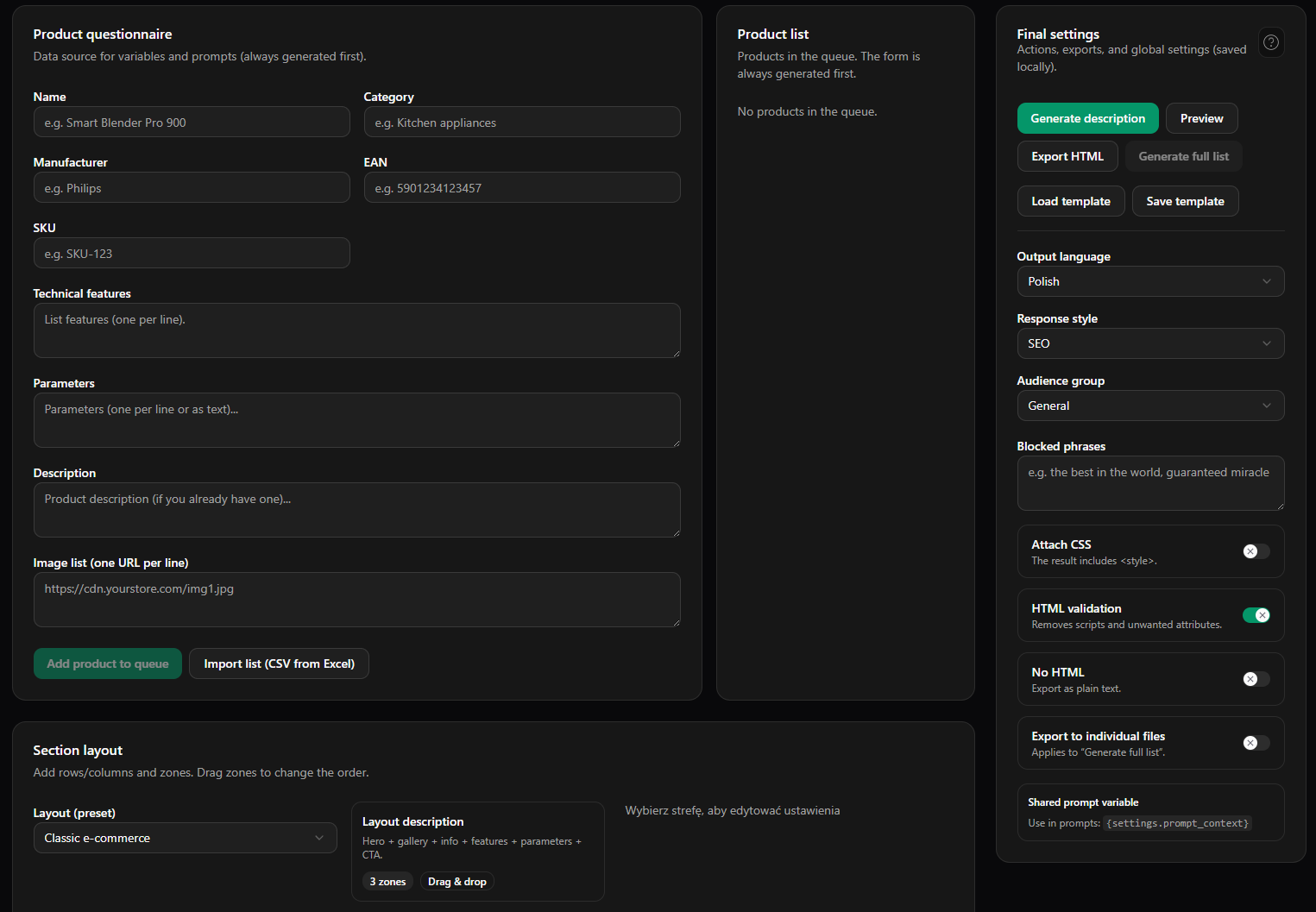Click the Save template button

click(1185, 201)
